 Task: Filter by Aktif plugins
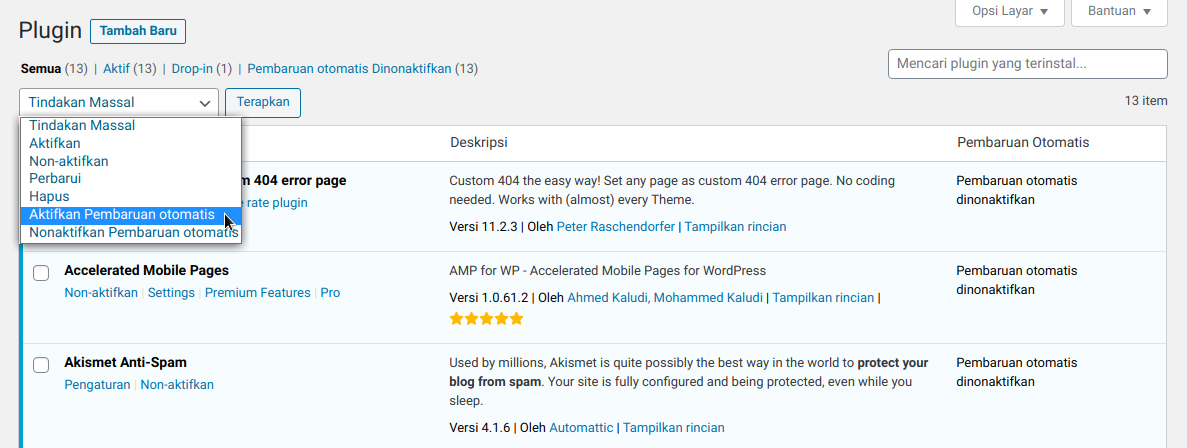pyautogui.click(x=116, y=69)
